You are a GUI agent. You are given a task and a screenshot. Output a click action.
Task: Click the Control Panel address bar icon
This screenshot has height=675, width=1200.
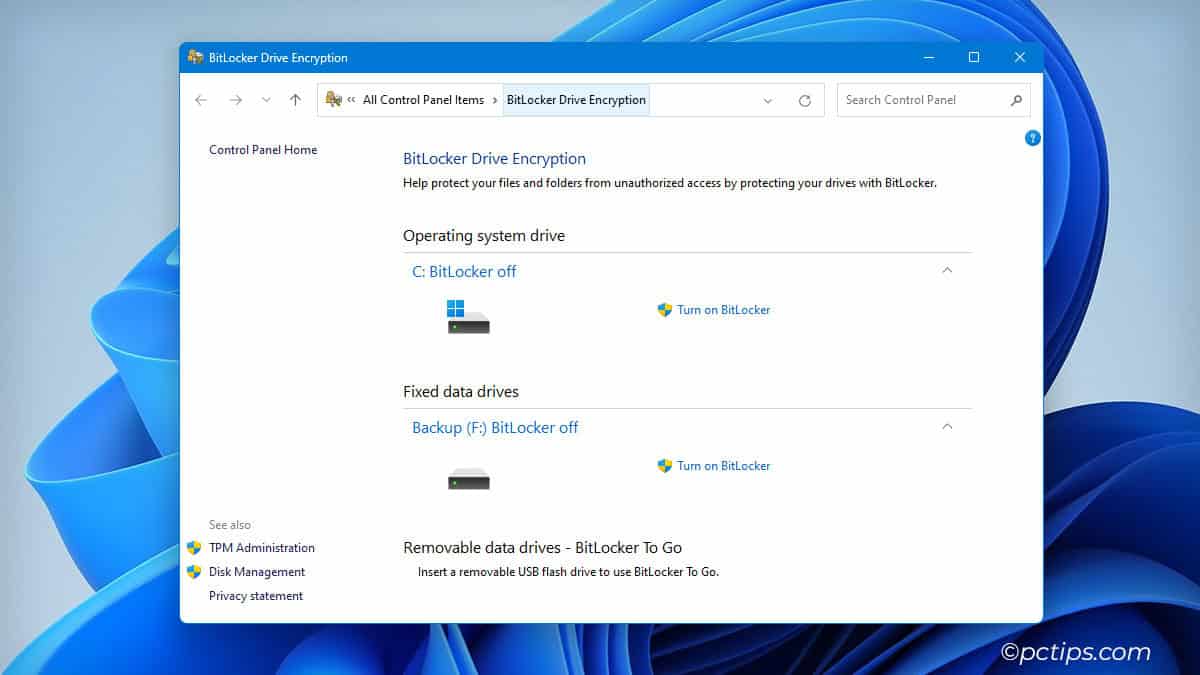point(334,100)
